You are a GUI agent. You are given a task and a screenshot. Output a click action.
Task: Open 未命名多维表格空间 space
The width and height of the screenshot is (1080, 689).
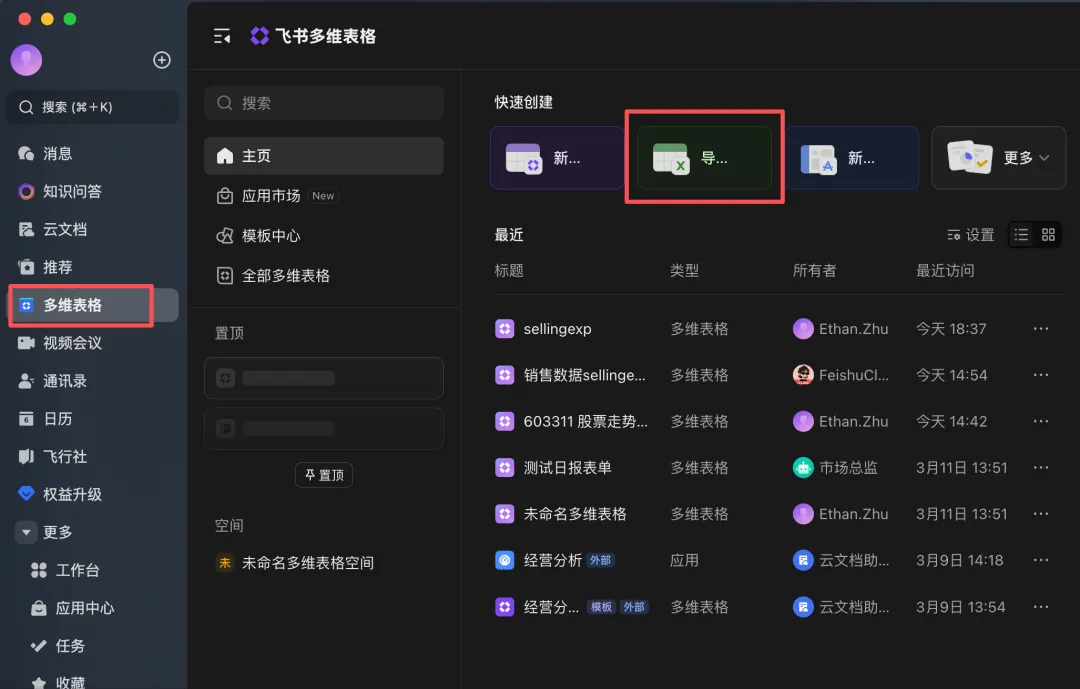click(324, 563)
